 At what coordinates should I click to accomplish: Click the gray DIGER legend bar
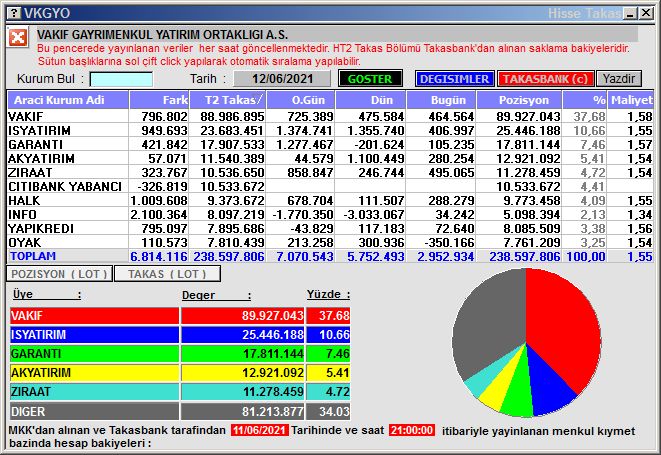pyautogui.click(x=94, y=411)
